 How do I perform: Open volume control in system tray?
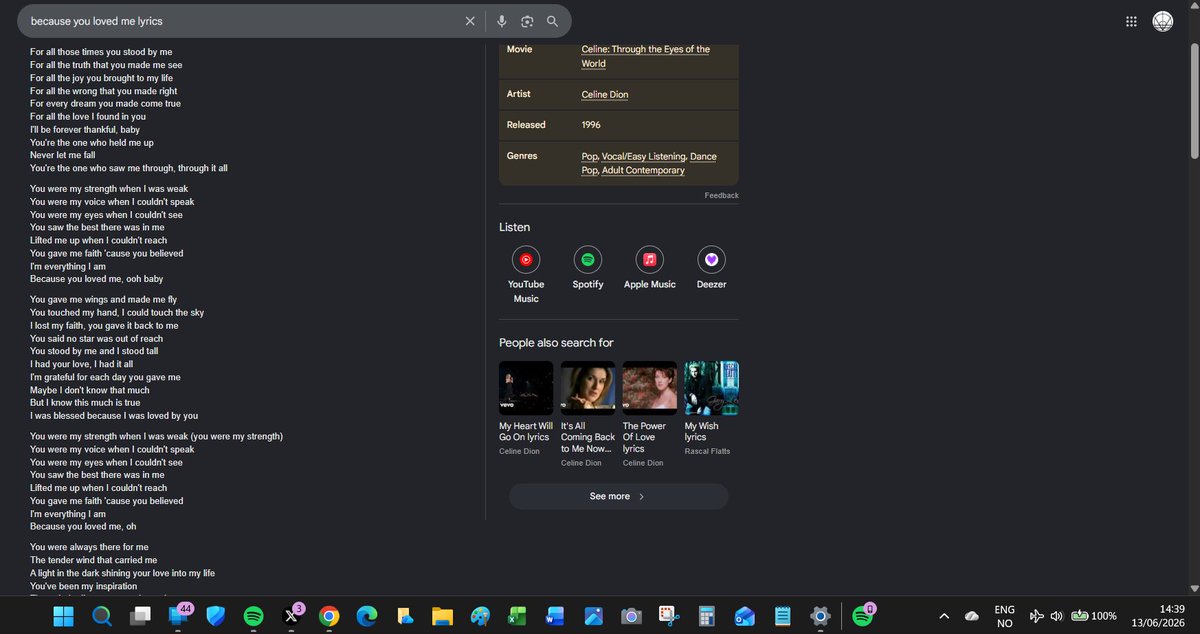pos(1057,616)
